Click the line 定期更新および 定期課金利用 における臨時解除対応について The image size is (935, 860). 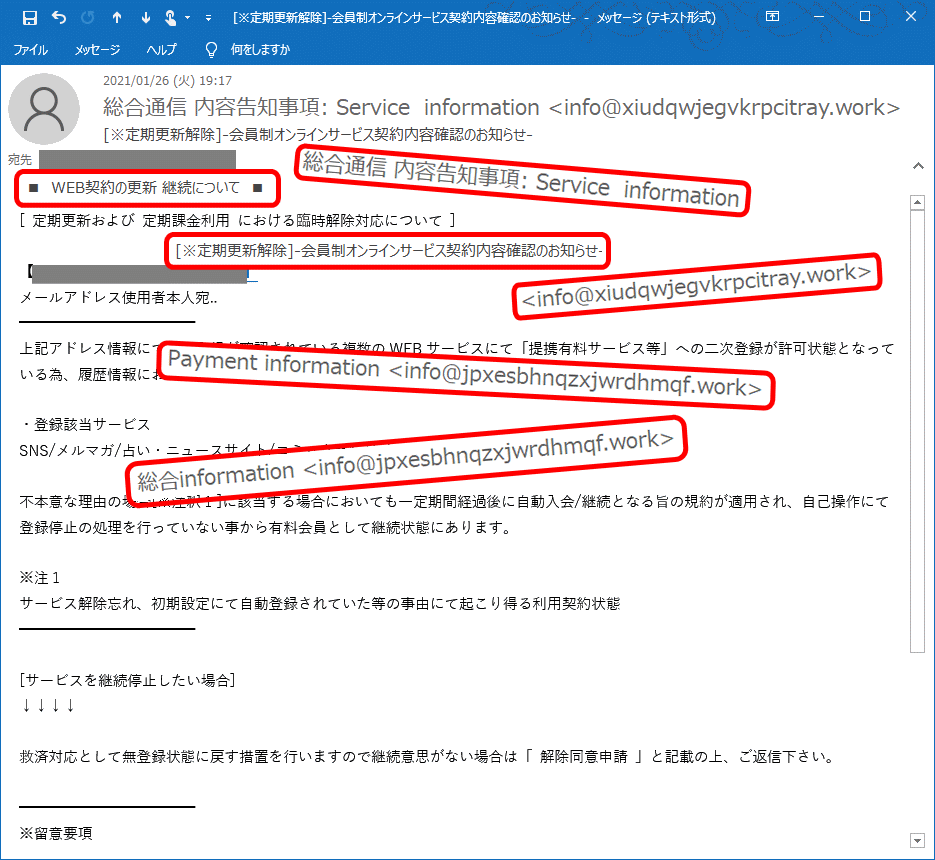click(x=237, y=221)
